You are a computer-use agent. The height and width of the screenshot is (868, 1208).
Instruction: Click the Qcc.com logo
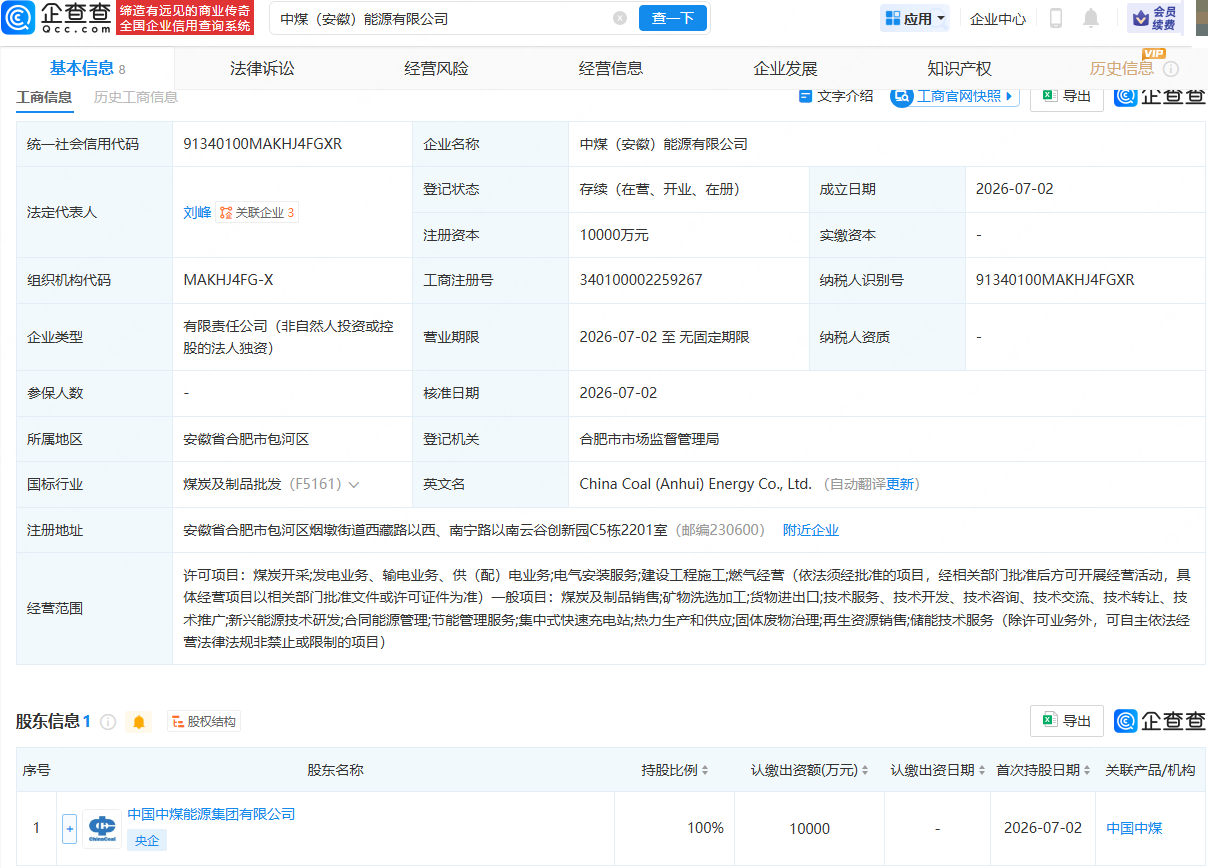click(56, 18)
